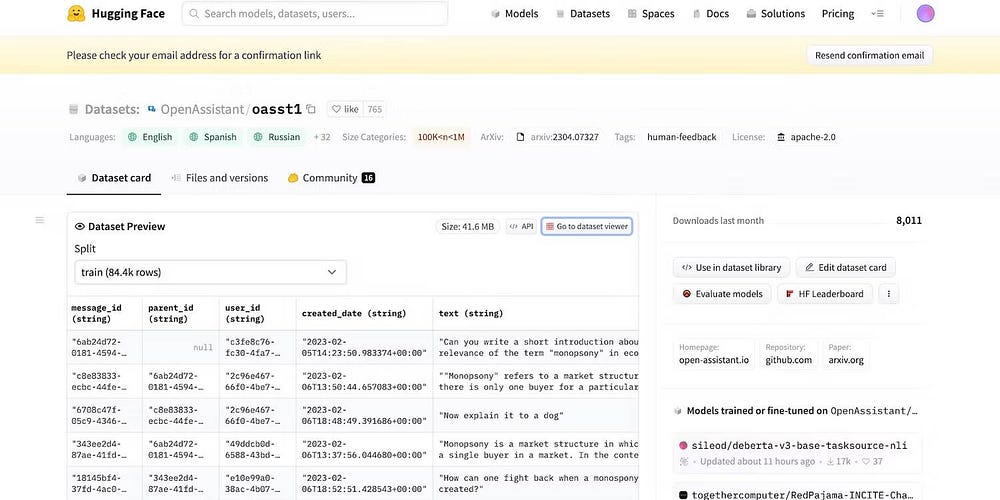Expand the Solutions menu

775,14
